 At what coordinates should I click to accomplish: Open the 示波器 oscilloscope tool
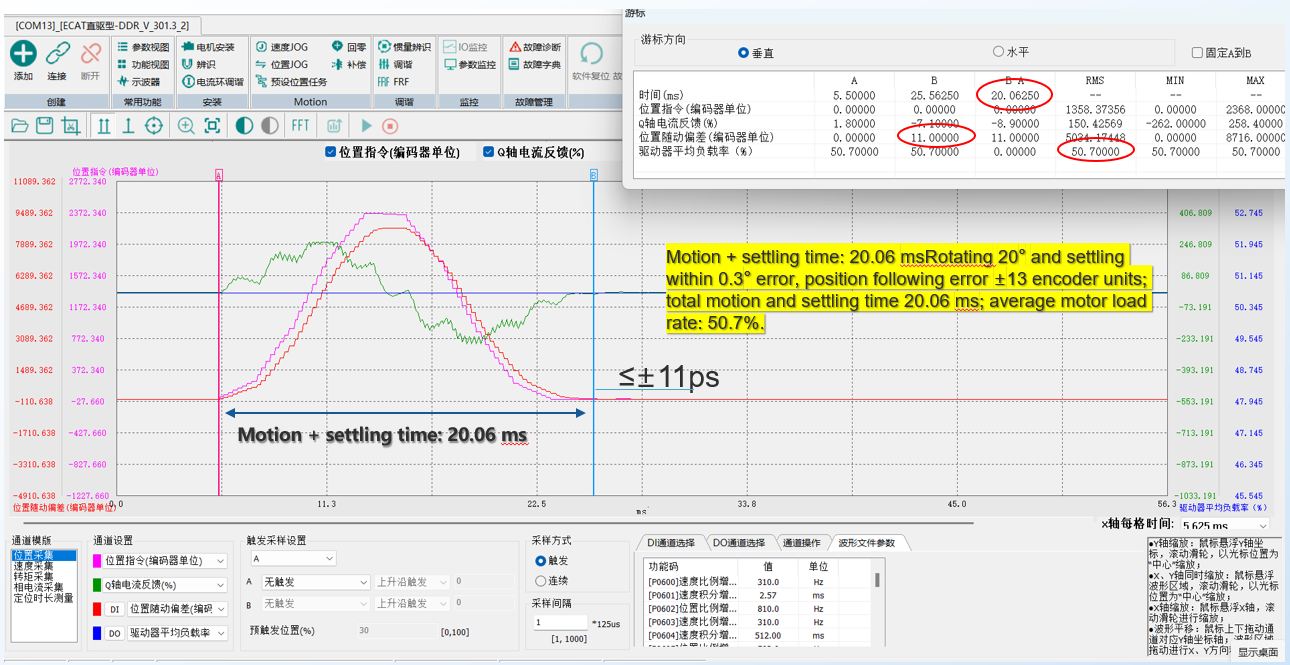(x=138, y=82)
